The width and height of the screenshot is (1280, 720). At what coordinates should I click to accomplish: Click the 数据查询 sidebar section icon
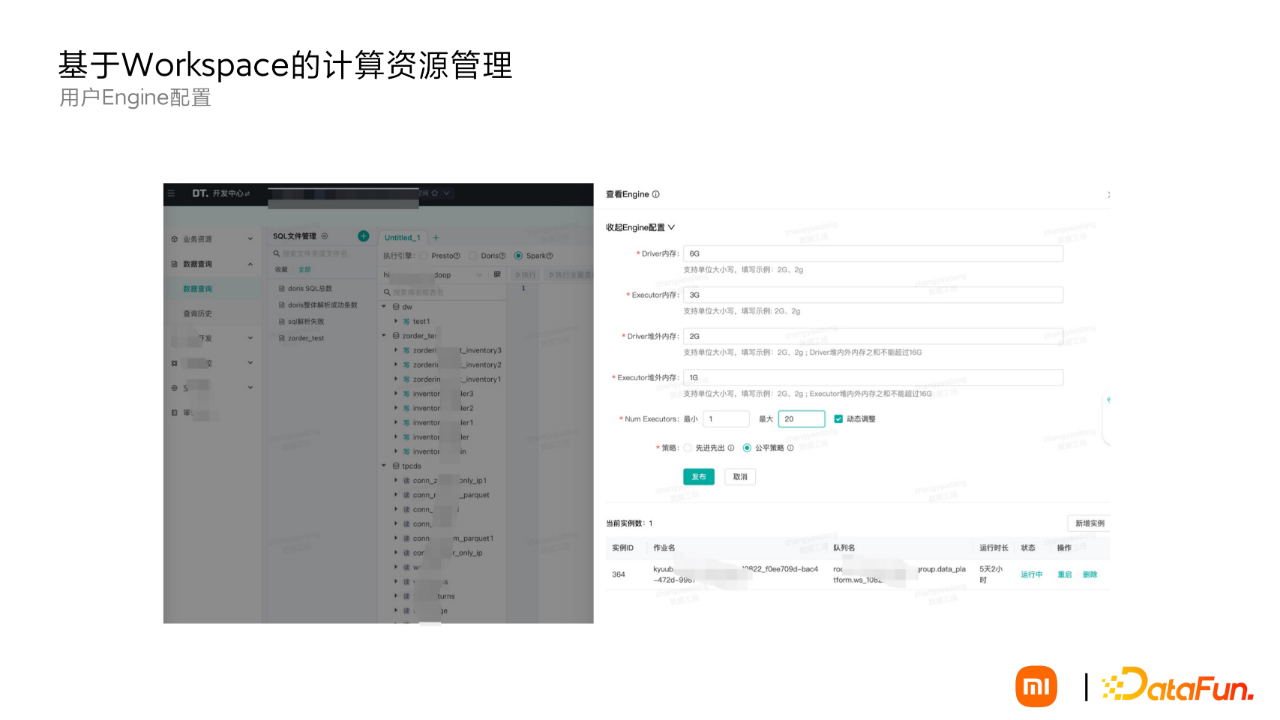(174, 264)
